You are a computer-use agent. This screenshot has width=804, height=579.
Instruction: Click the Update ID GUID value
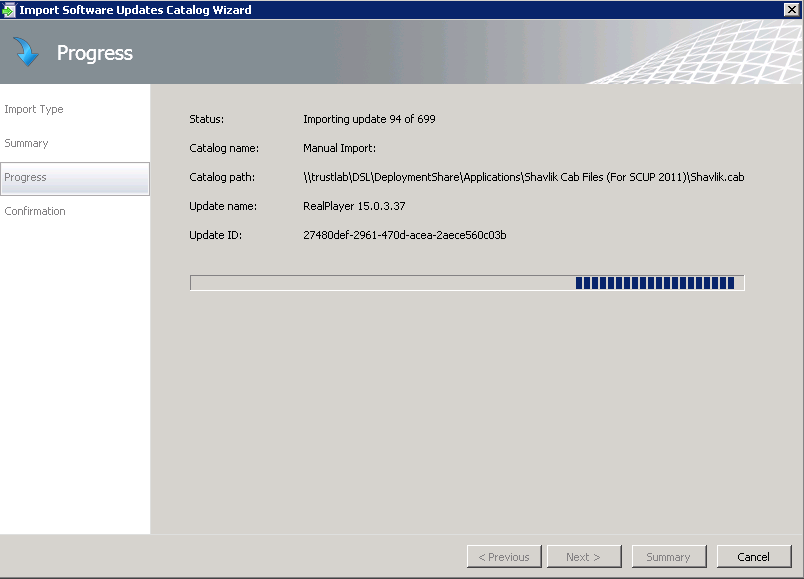point(405,235)
